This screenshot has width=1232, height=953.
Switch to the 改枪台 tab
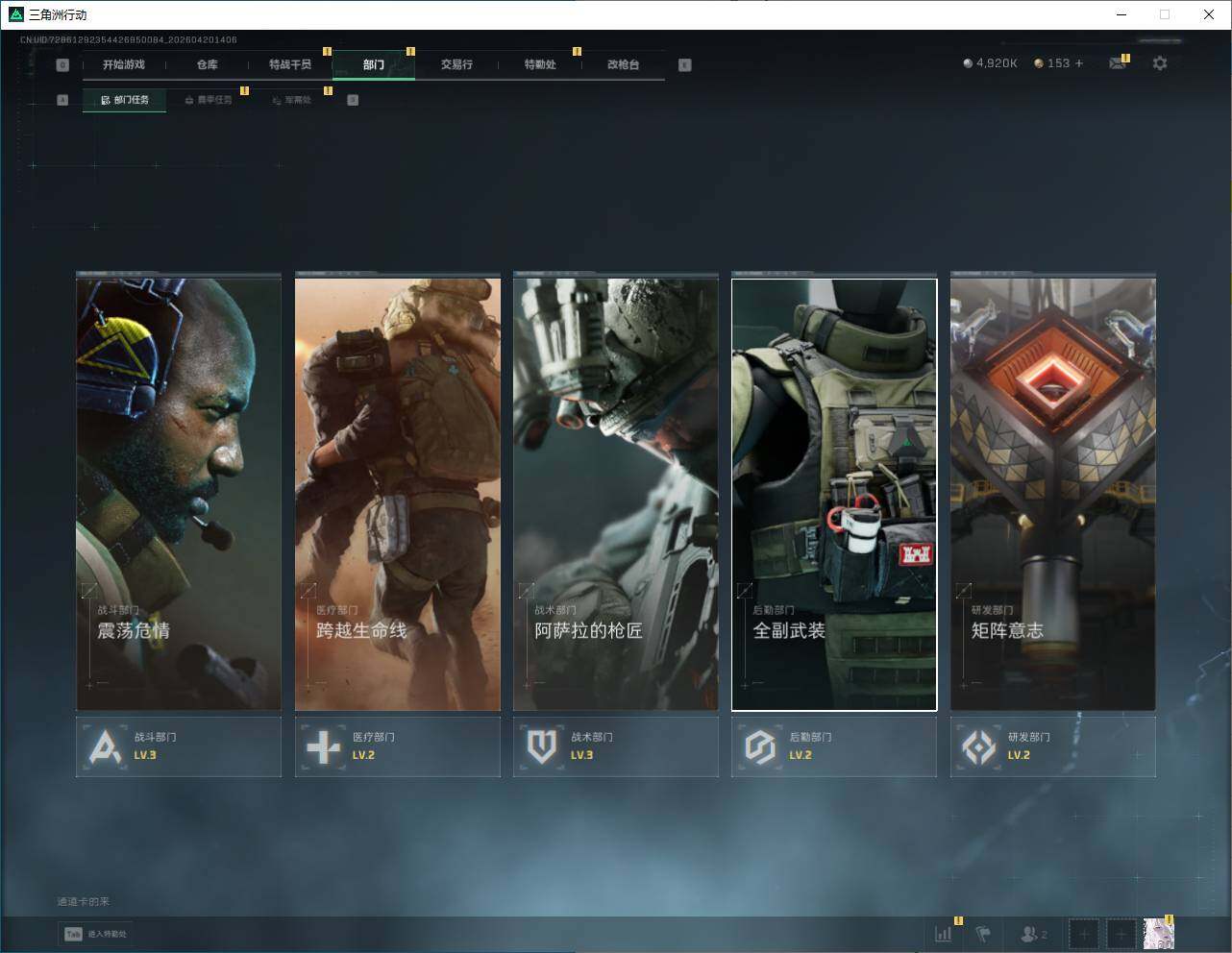(623, 64)
